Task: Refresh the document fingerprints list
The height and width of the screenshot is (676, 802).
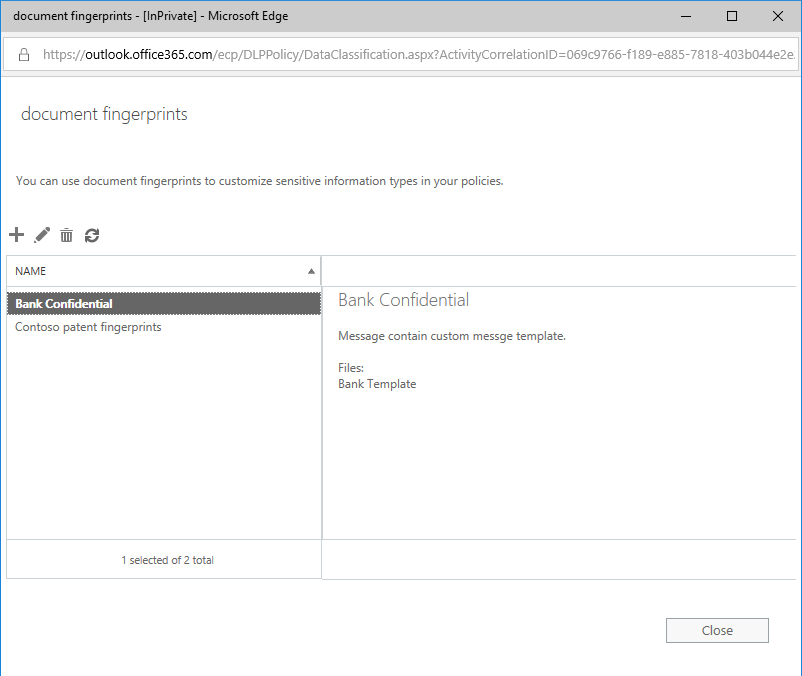Action: pyautogui.click(x=92, y=235)
